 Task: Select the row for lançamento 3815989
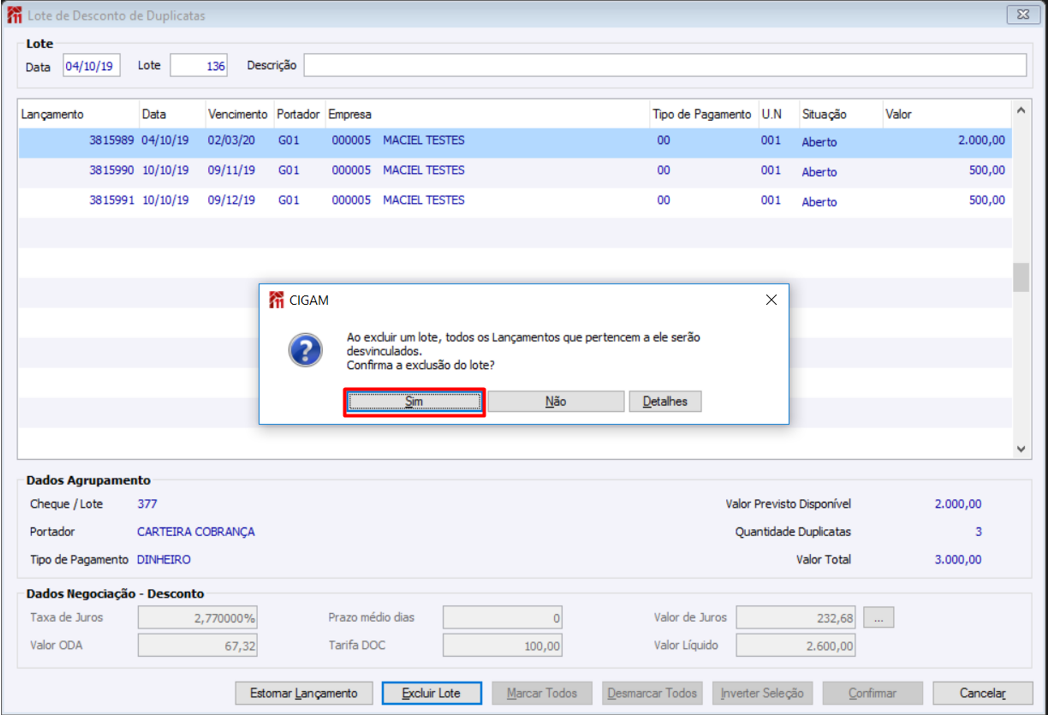[515, 141]
